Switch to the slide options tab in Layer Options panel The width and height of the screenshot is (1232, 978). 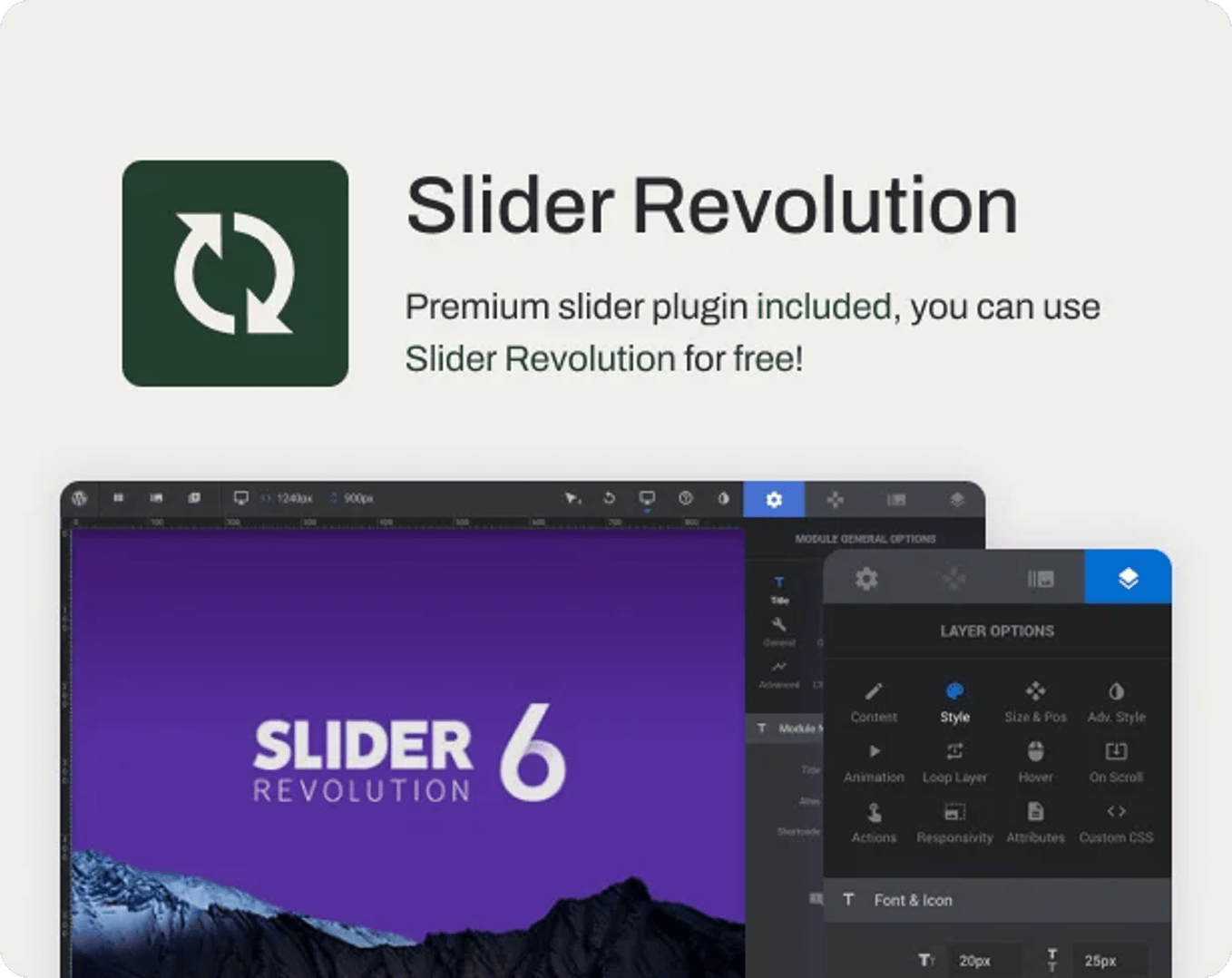pyautogui.click(x=1041, y=578)
